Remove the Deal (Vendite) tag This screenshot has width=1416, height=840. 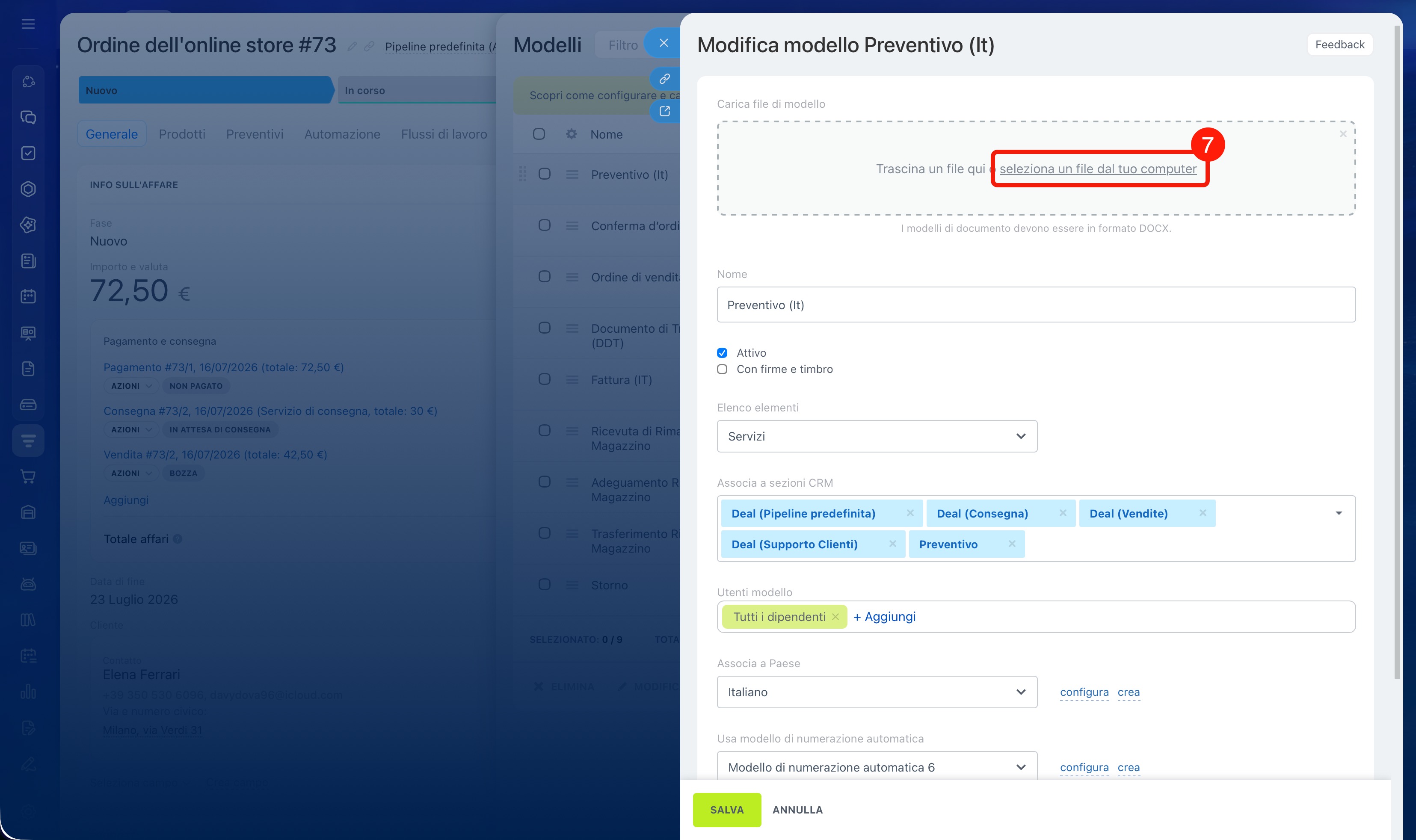(x=1203, y=513)
